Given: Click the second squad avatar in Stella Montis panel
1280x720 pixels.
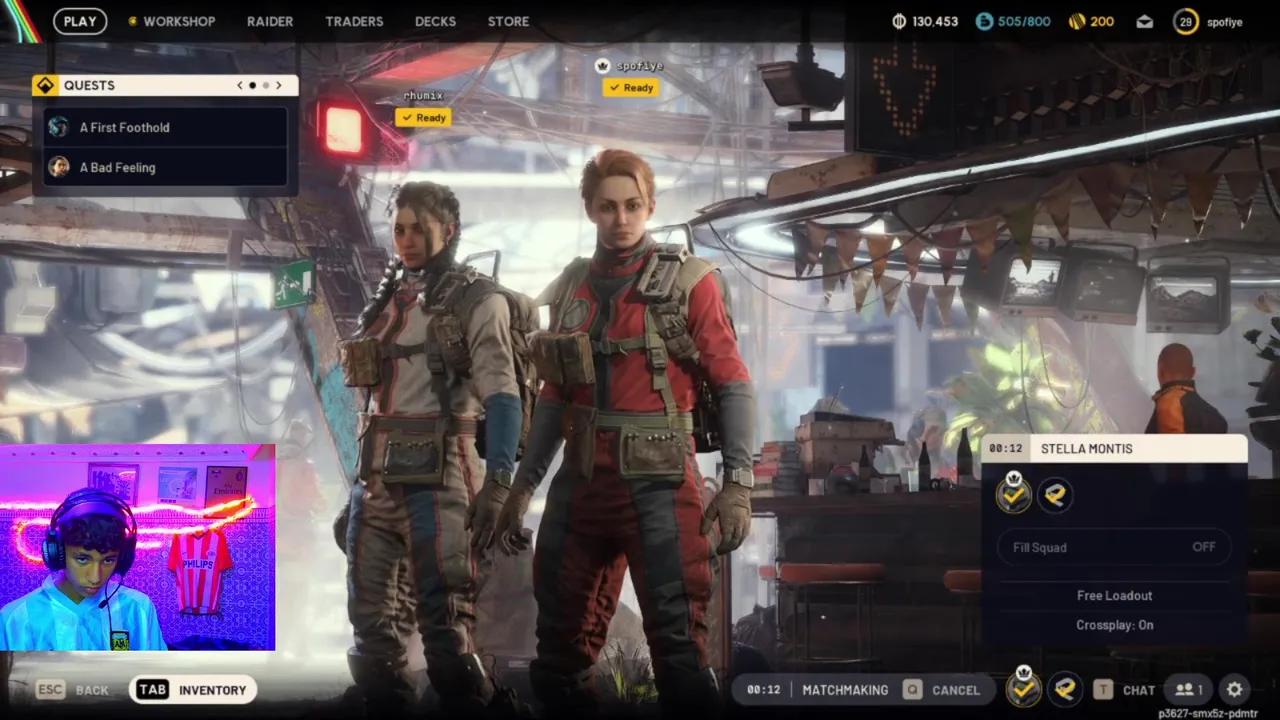Looking at the screenshot, I should tap(1056, 494).
